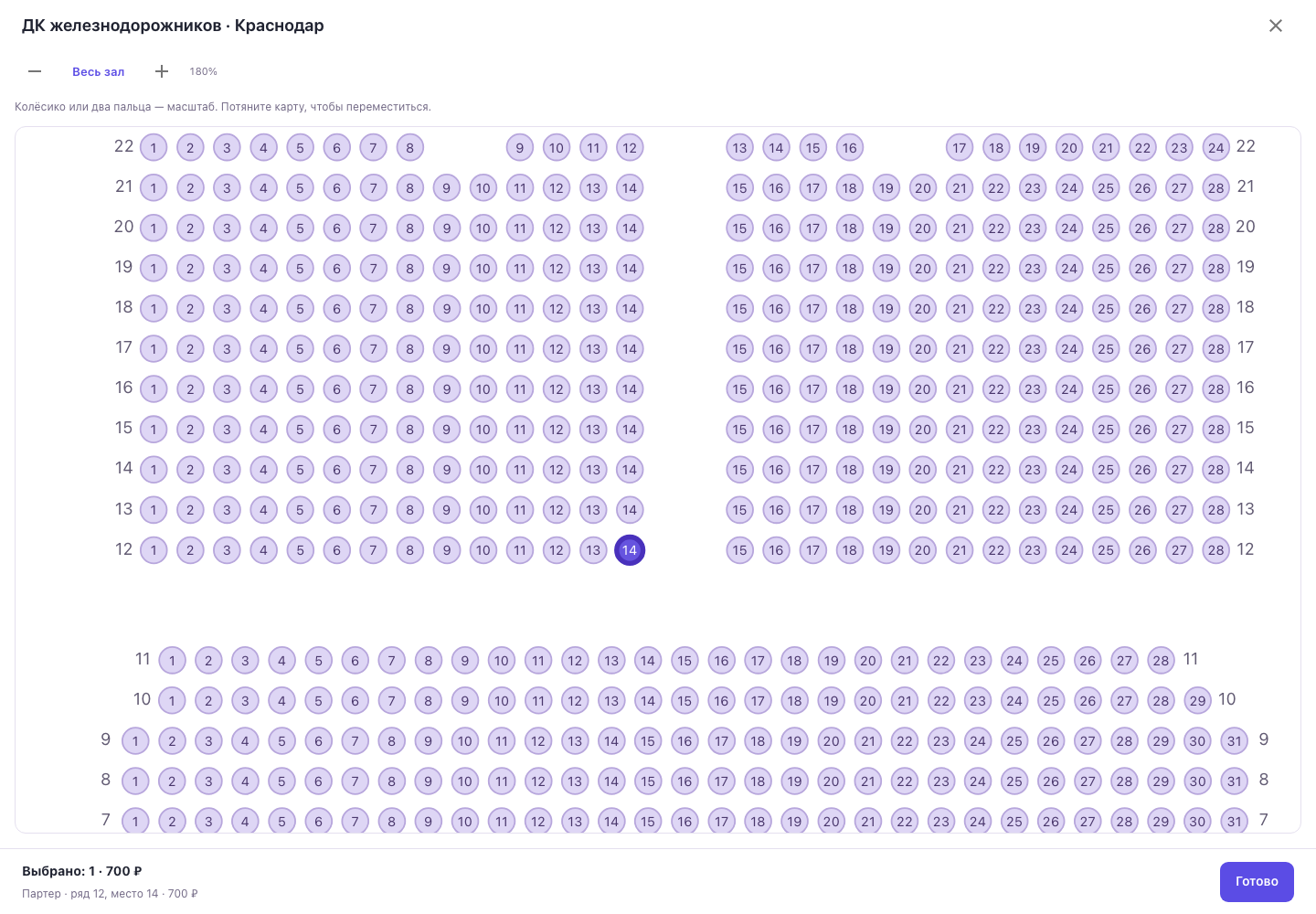Viewport: 1316px width, 914px height.
Task: Click the dialog title 'ДК железнодорожников · Краснодар'
Action: point(173,26)
